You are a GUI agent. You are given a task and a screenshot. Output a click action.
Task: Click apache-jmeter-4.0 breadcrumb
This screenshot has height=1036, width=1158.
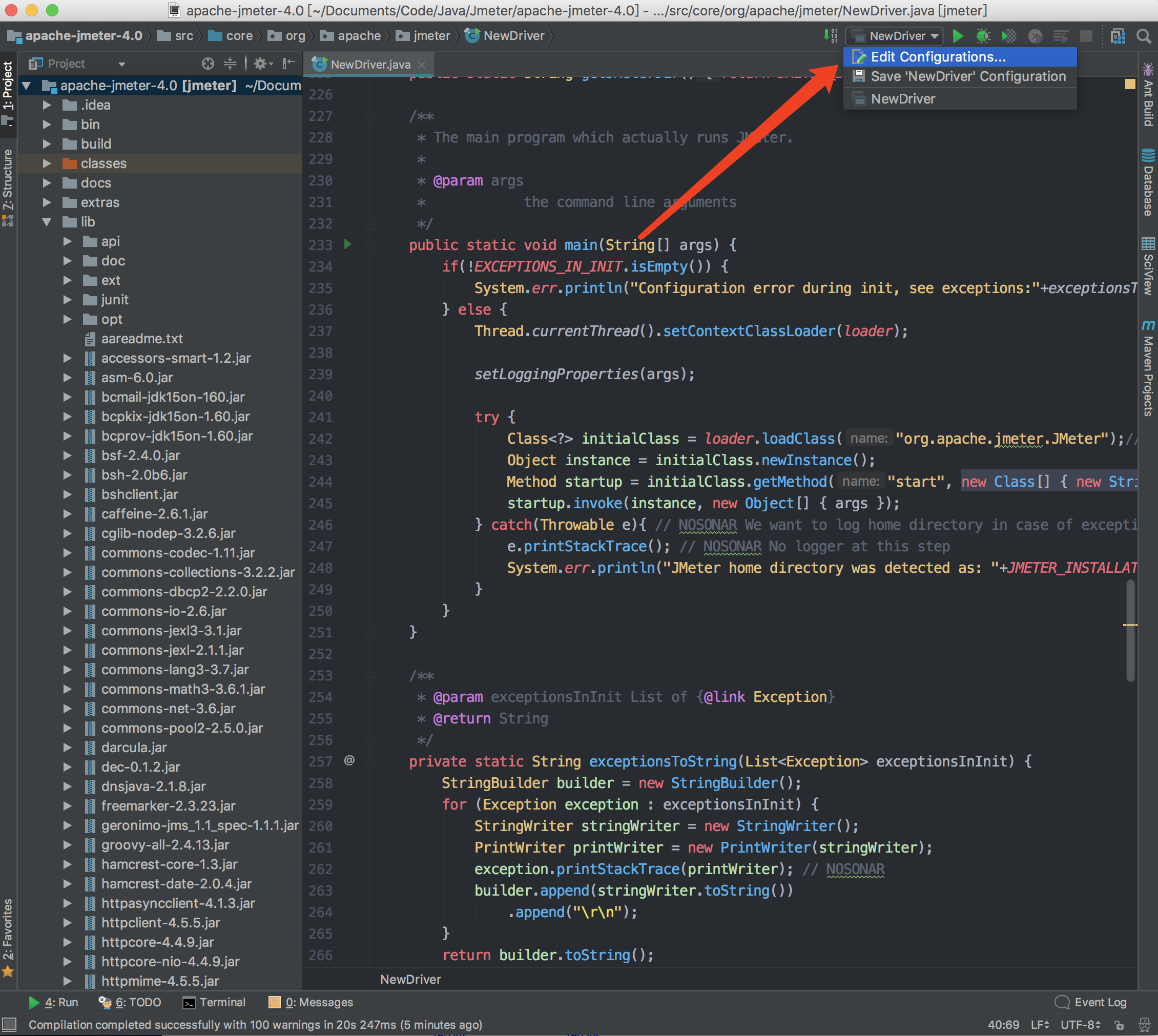pos(75,36)
